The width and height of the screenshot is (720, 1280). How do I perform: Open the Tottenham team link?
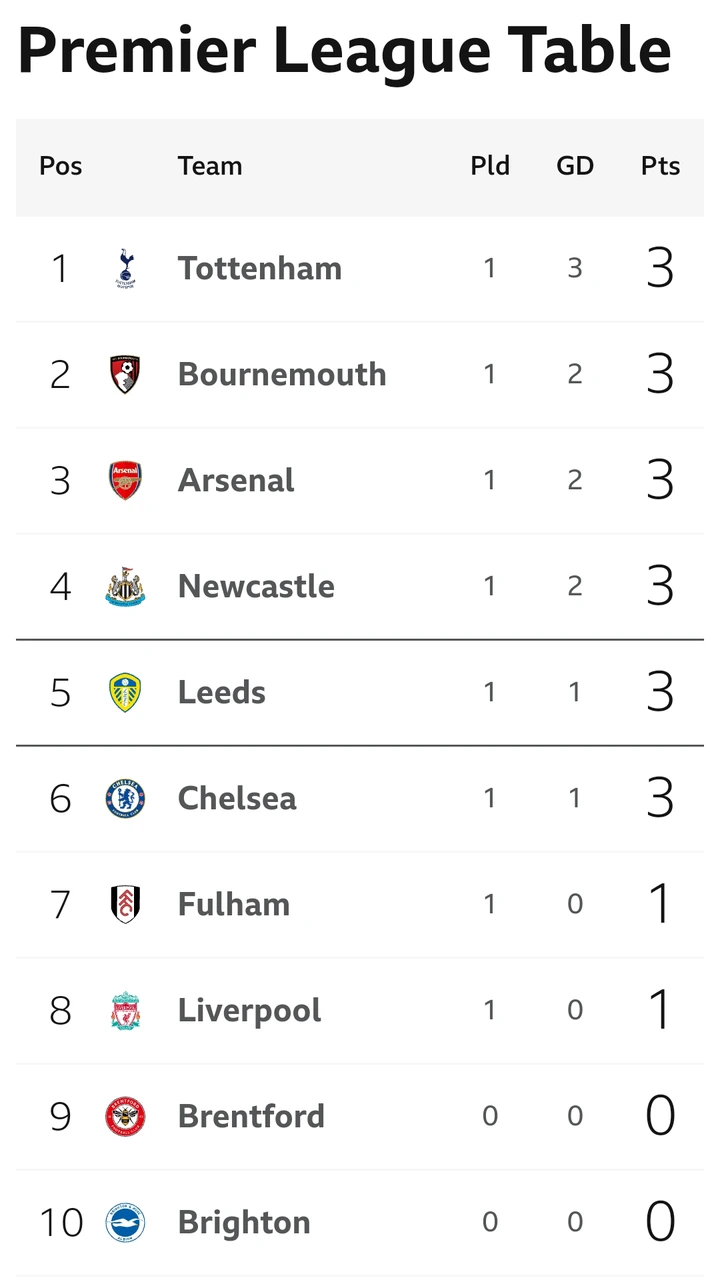260,268
